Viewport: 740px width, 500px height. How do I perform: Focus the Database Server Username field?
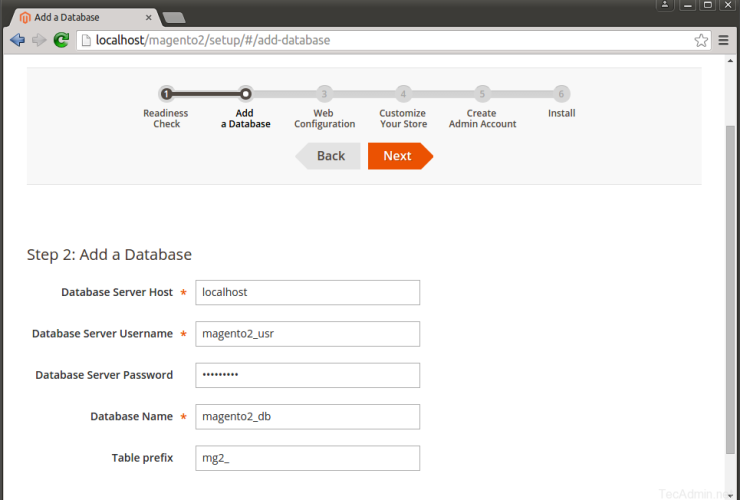click(307, 334)
